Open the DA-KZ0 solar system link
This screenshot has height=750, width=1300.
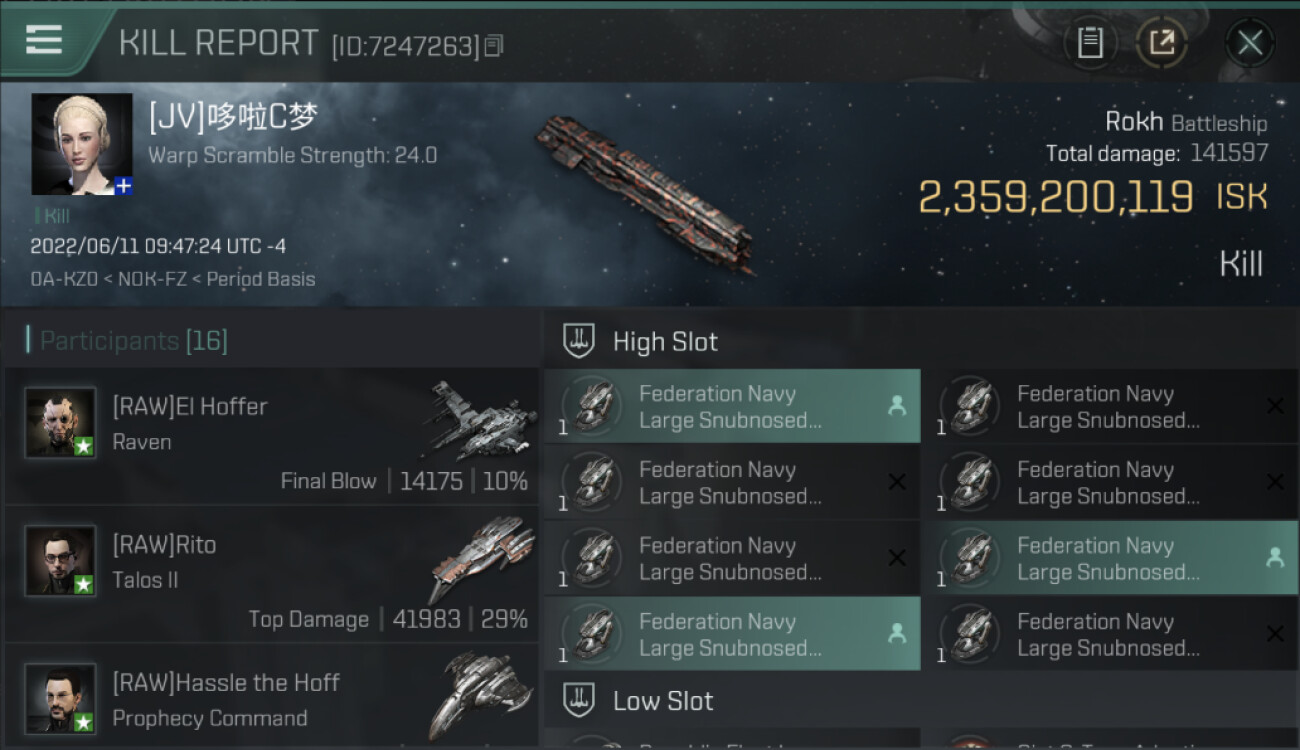point(64,280)
